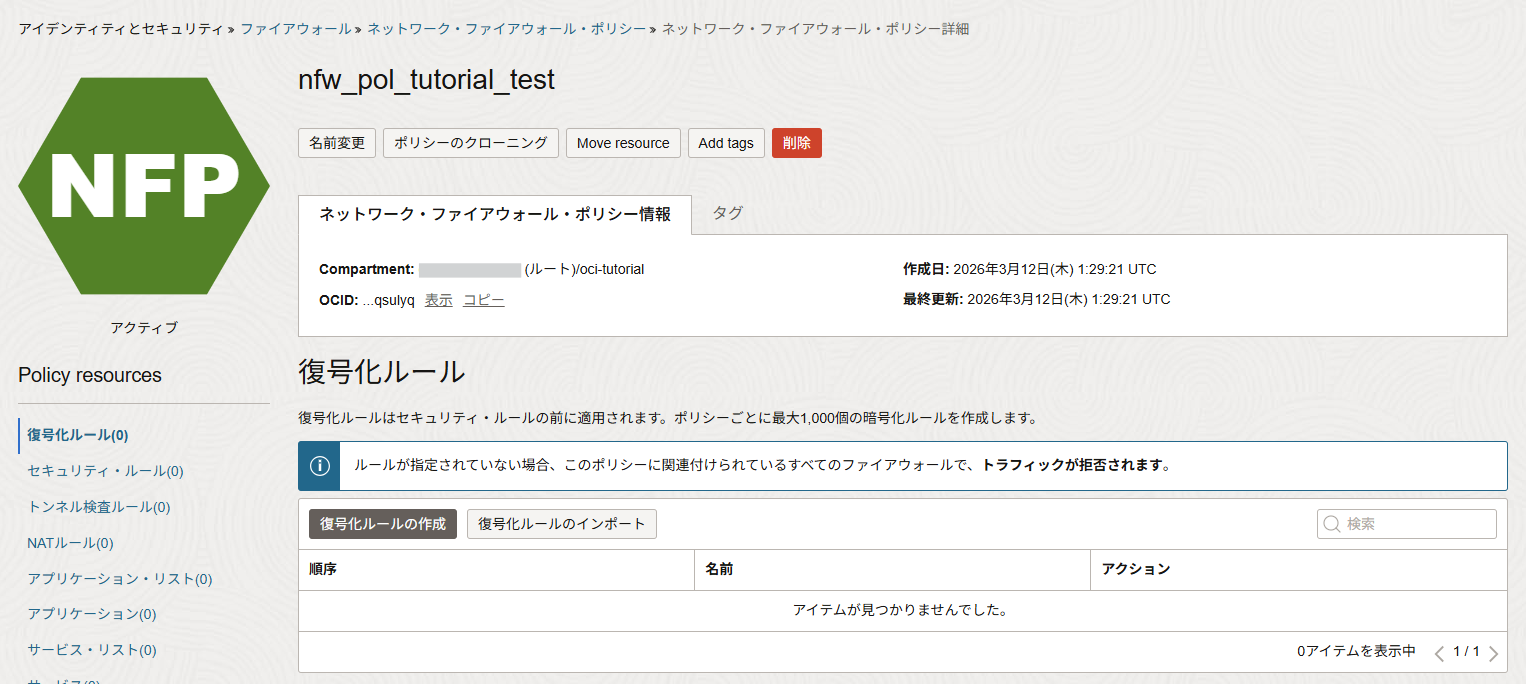Click the magnifier icon in the search box
Viewport: 1526px width, 684px height.
point(1332,524)
